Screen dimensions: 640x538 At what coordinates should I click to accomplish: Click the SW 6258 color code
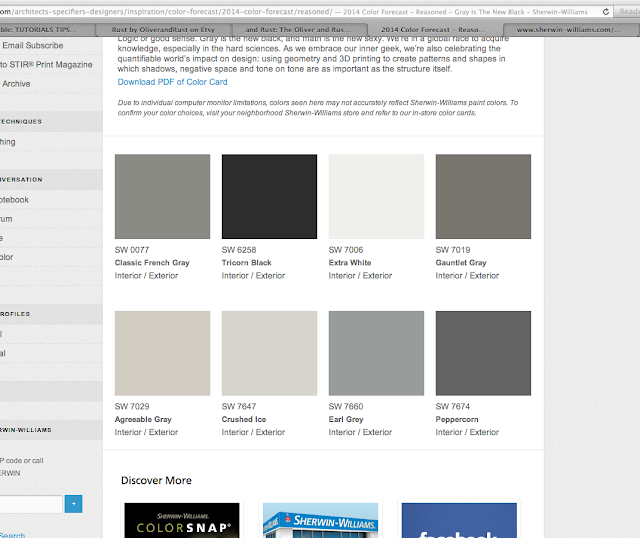[x=239, y=250]
